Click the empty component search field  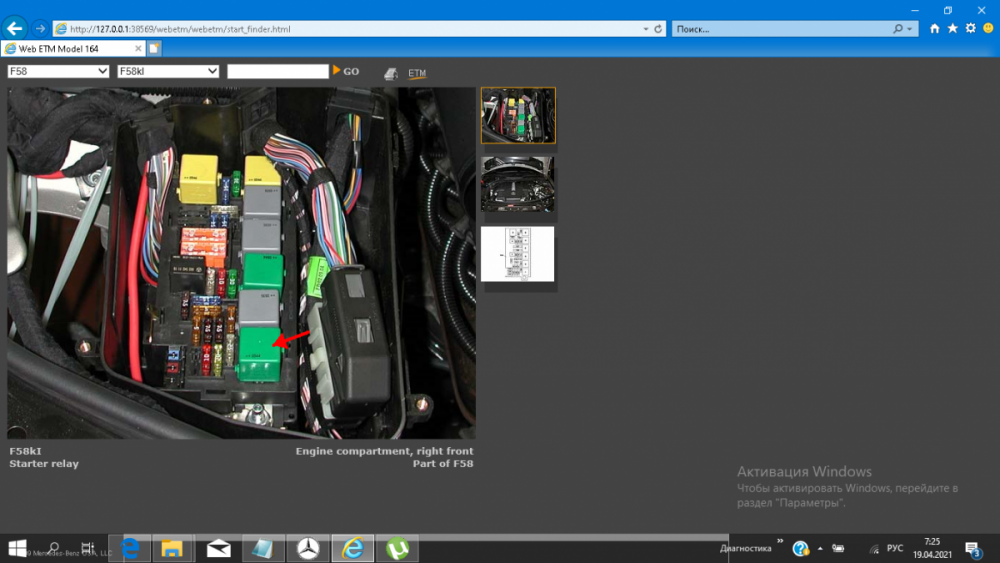click(277, 71)
